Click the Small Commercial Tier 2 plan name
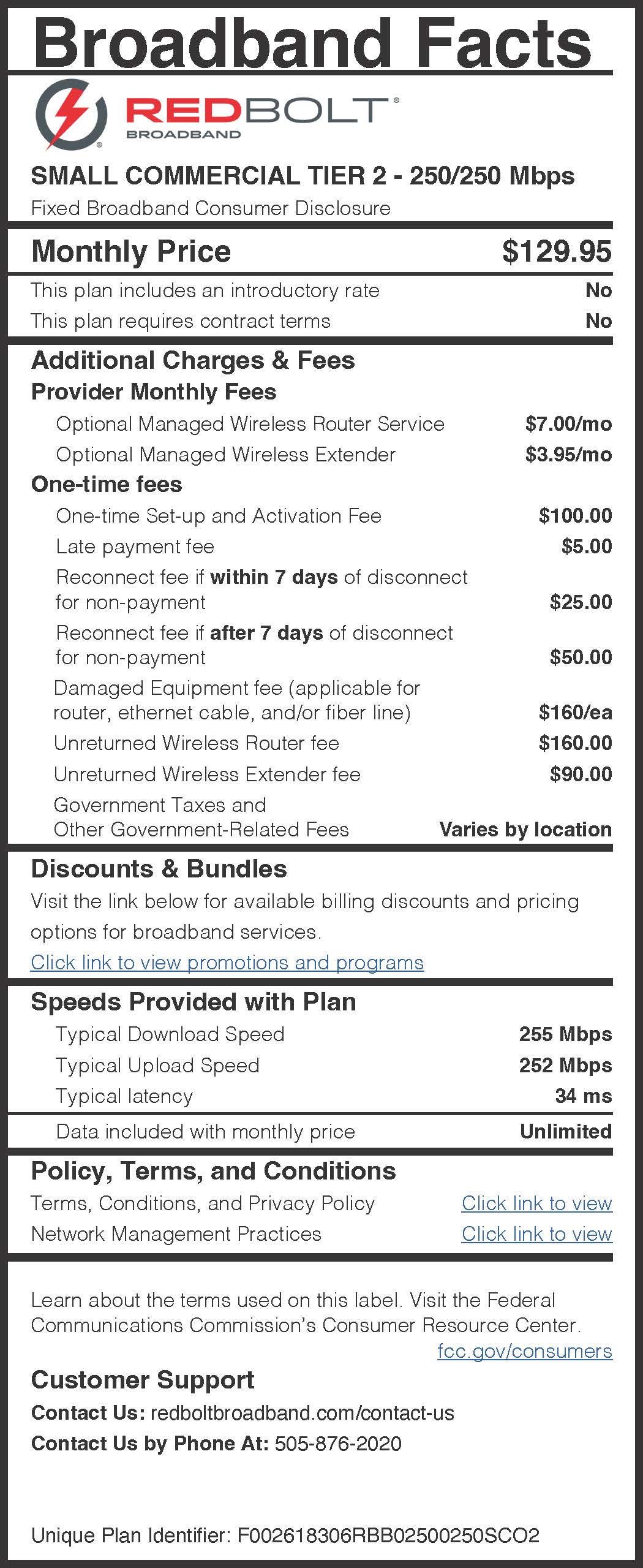This screenshot has height=1568, width=643. point(303,176)
